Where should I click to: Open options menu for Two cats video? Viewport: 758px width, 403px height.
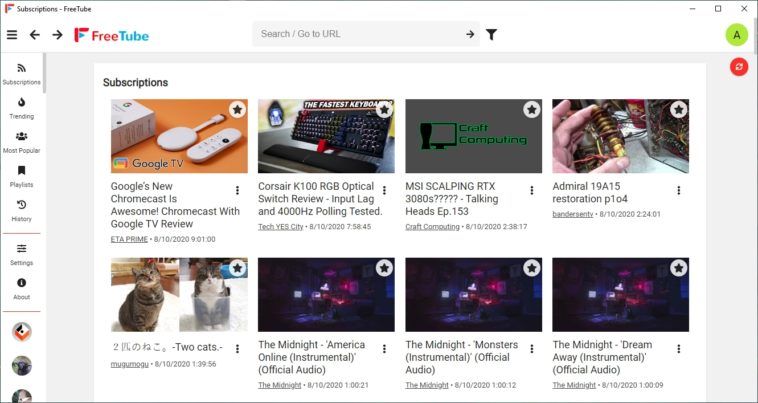pyautogui.click(x=237, y=348)
